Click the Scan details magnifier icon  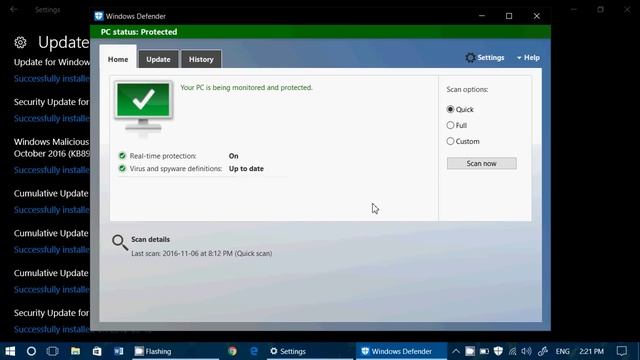(120, 242)
